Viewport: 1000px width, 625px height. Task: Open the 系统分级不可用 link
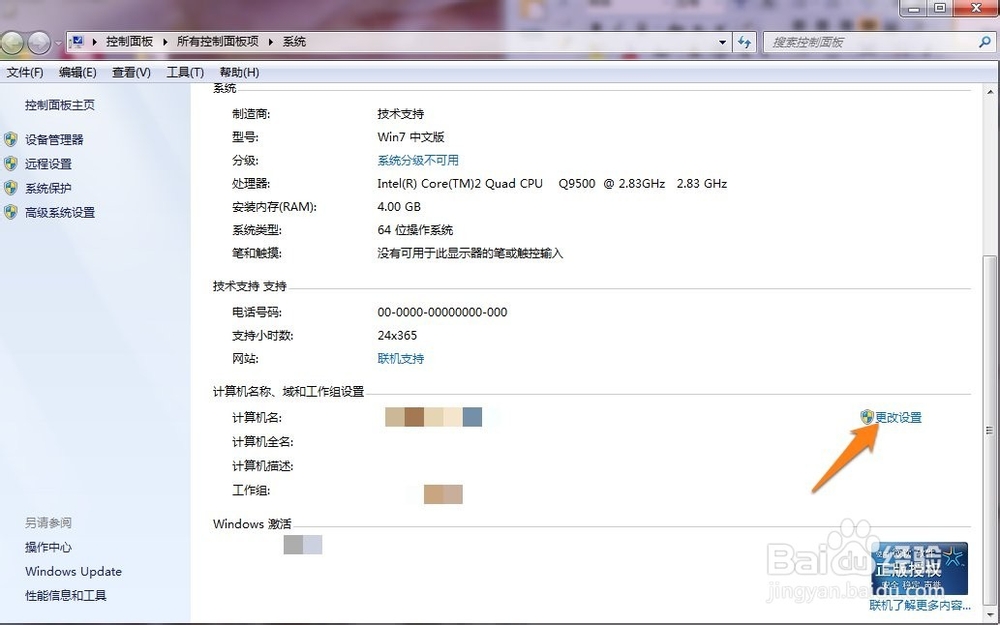418,160
